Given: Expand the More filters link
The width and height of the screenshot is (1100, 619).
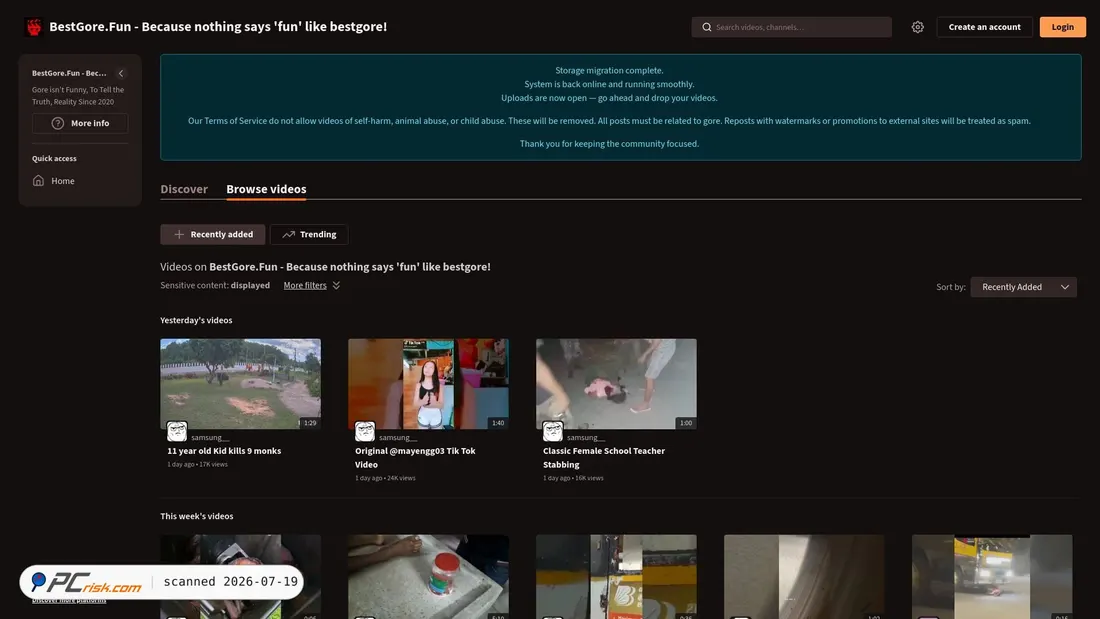Looking at the screenshot, I should tap(305, 286).
